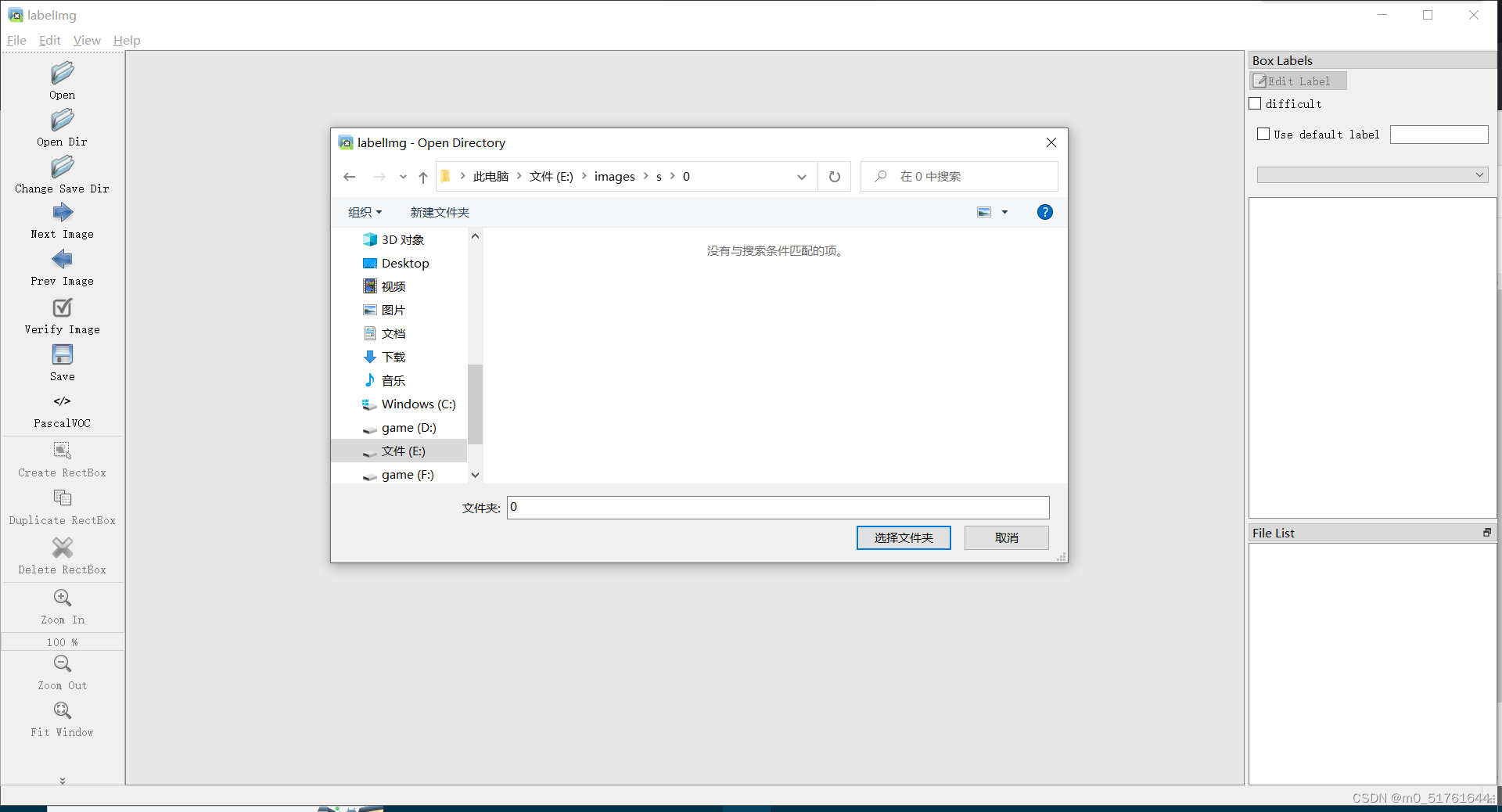Click the 文件夹 name input field

(778, 507)
